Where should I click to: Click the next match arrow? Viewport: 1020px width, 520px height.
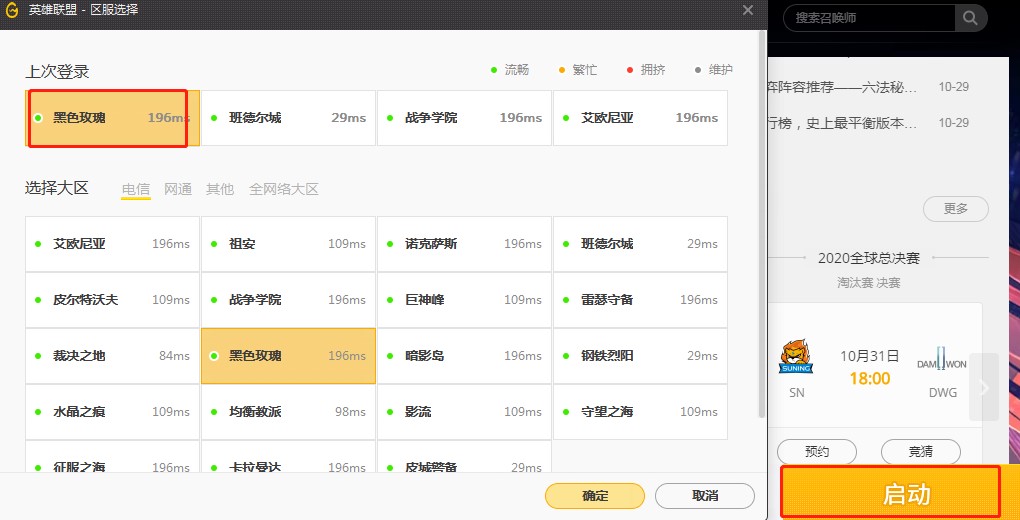click(x=984, y=387)
